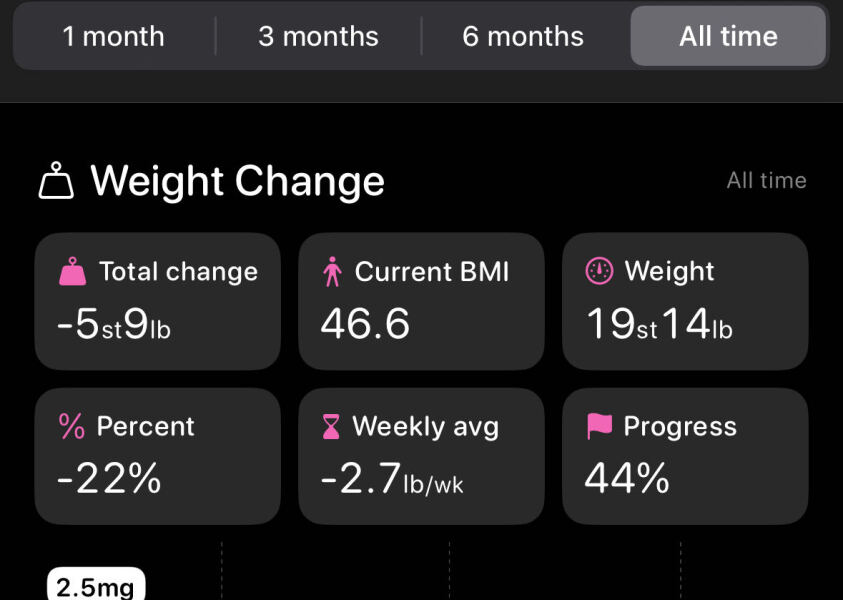
Task: Select the All time tab
Action: point(728,37)
